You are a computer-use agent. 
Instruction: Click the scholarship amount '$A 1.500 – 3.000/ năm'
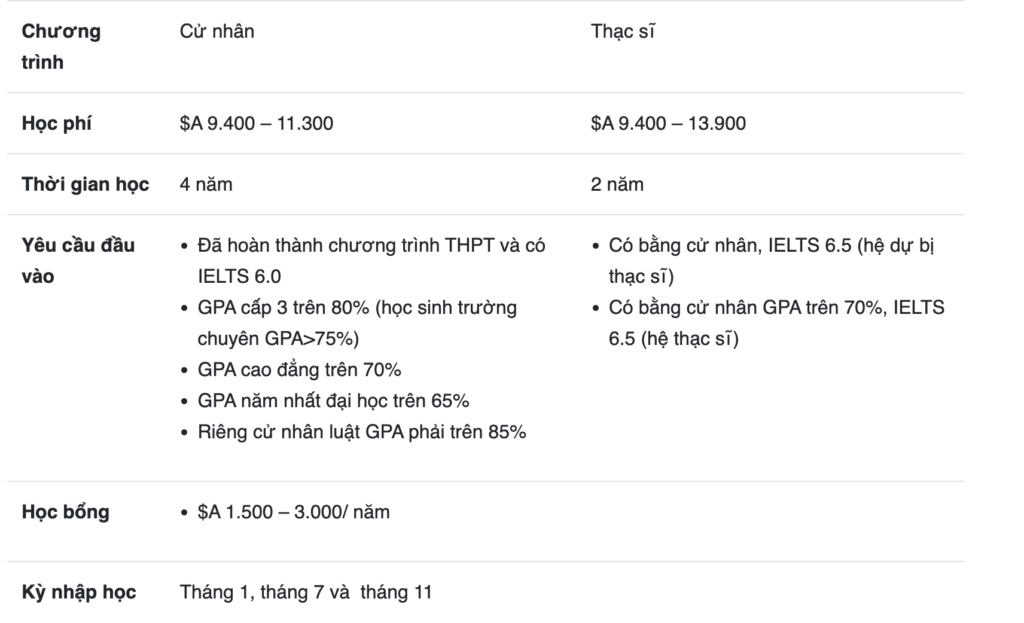pyautogui.click(x=294, y=512)
